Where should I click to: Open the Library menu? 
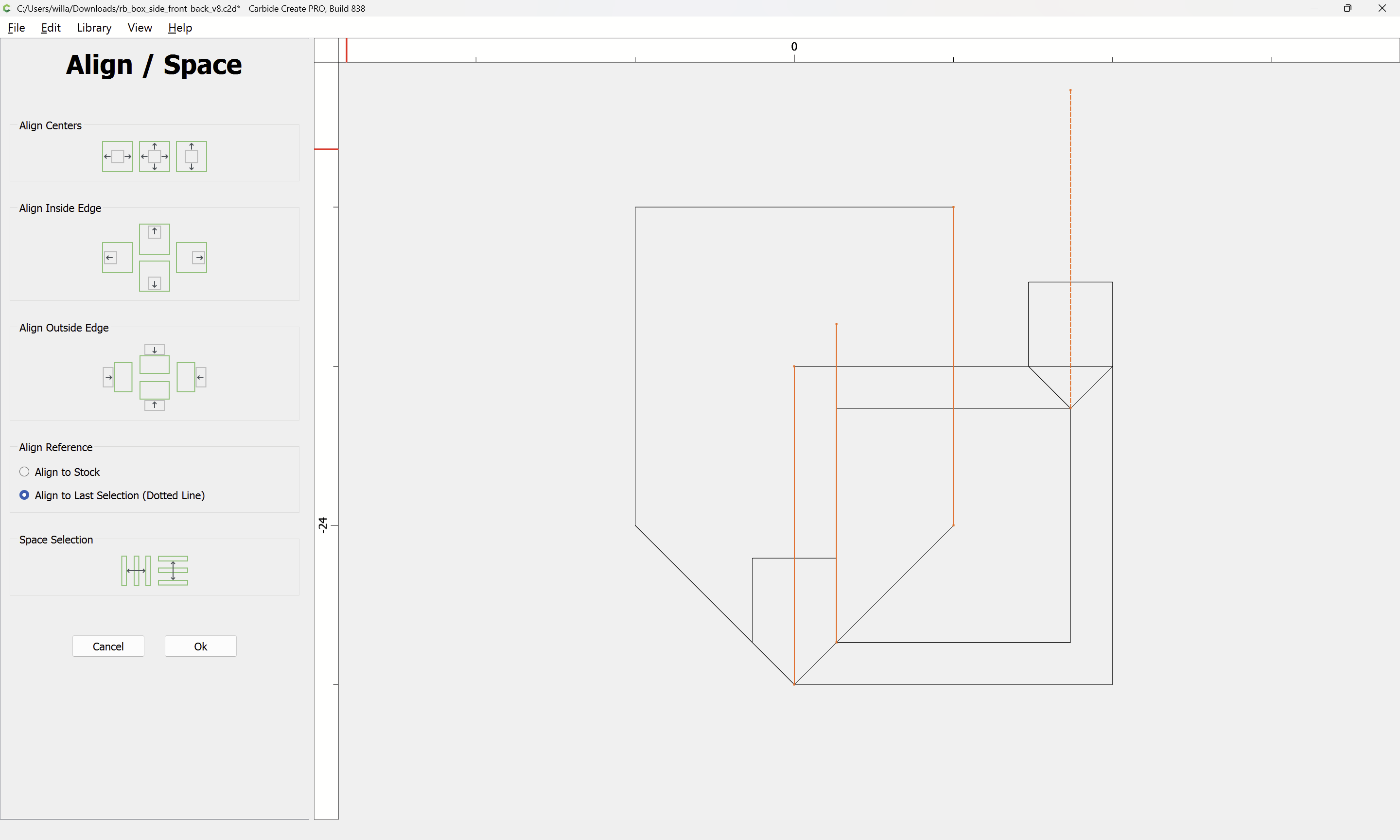click(94, 28)
